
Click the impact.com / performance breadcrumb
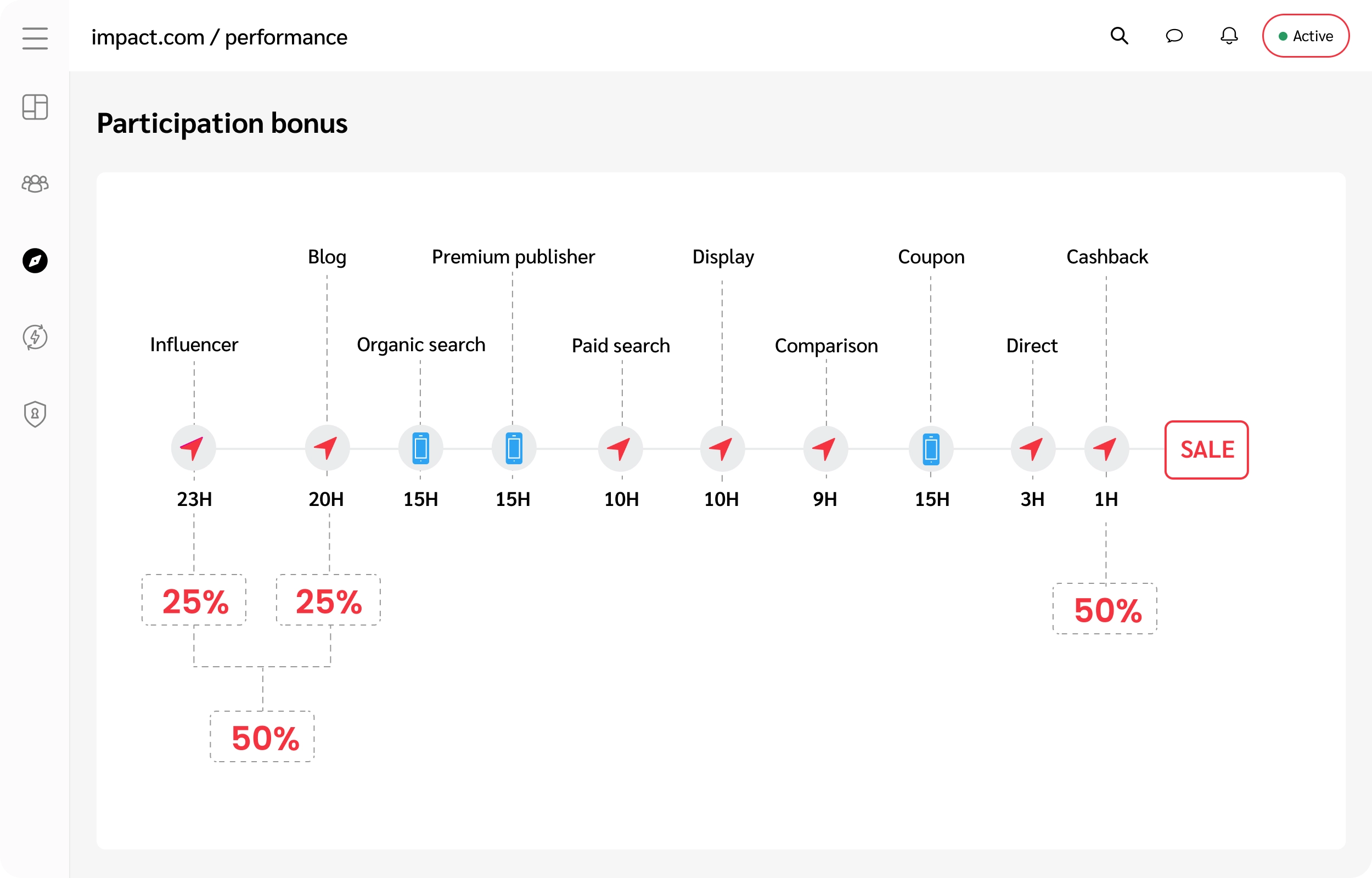[x=219, y=37]
